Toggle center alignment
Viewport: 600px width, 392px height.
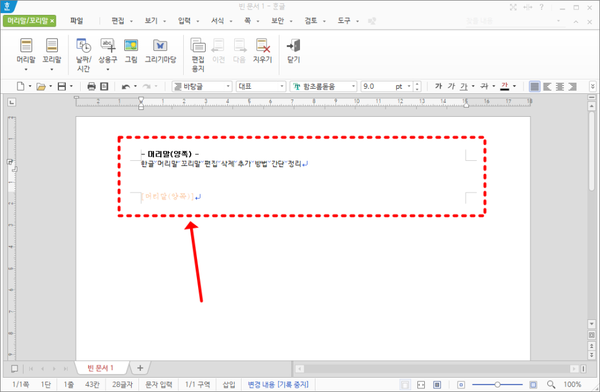point(560,87)
